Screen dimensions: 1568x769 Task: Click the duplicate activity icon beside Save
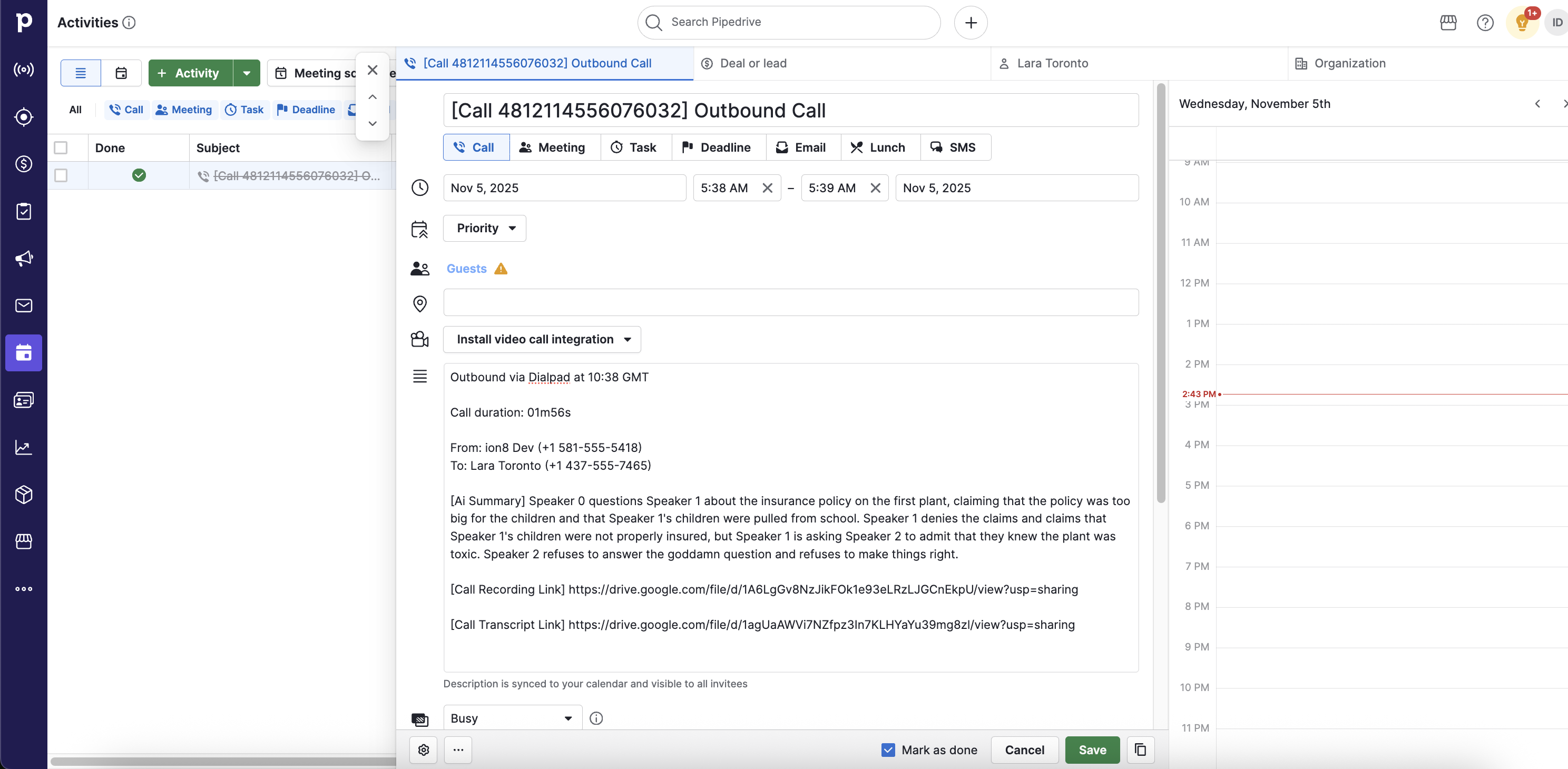click(1140, 750)
